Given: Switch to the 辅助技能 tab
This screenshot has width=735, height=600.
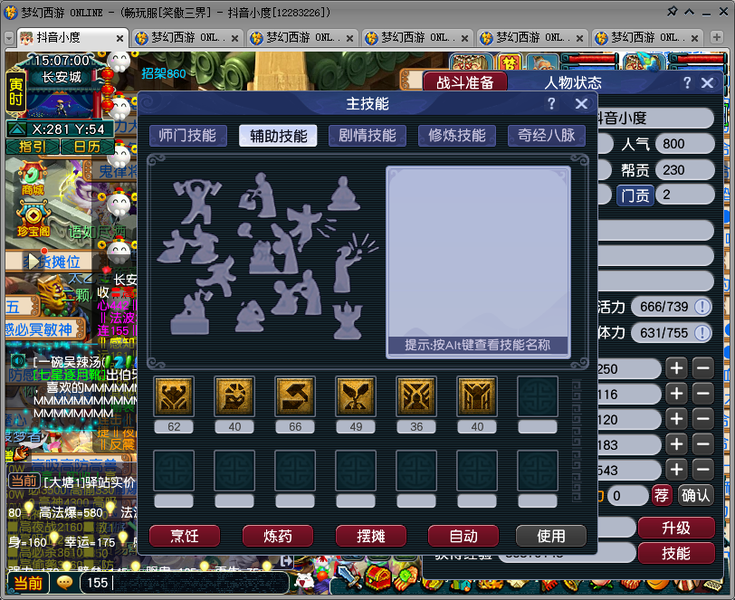Looking at the screenshot, I should coord(278,135).
